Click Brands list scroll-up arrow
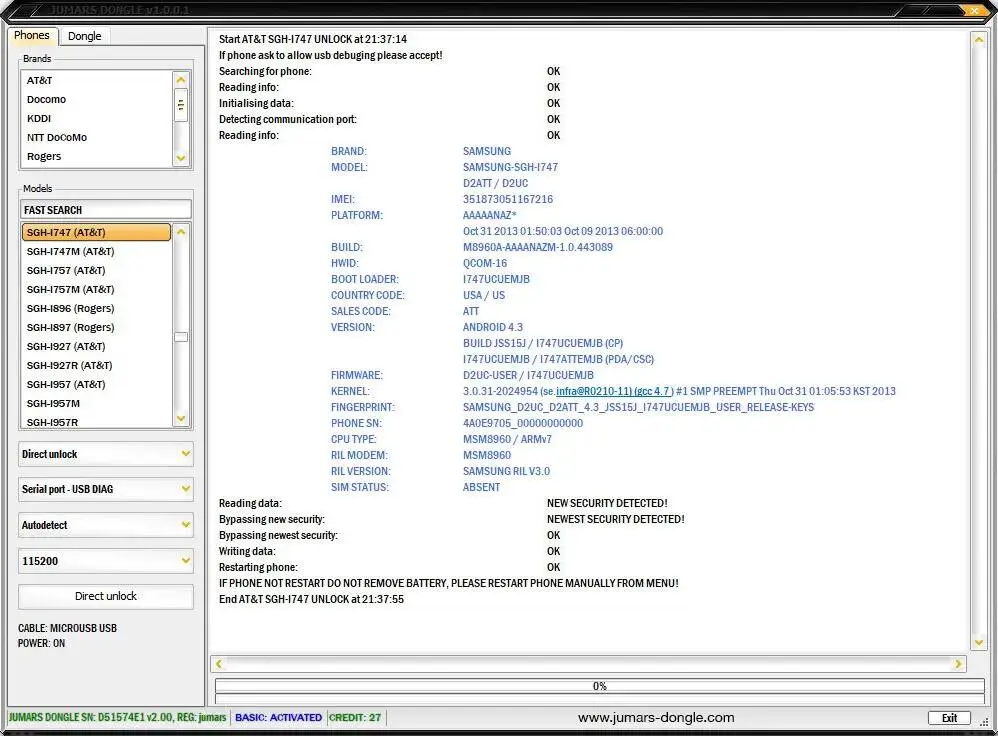The image size is (998, 736). click(x=181, y=80)
